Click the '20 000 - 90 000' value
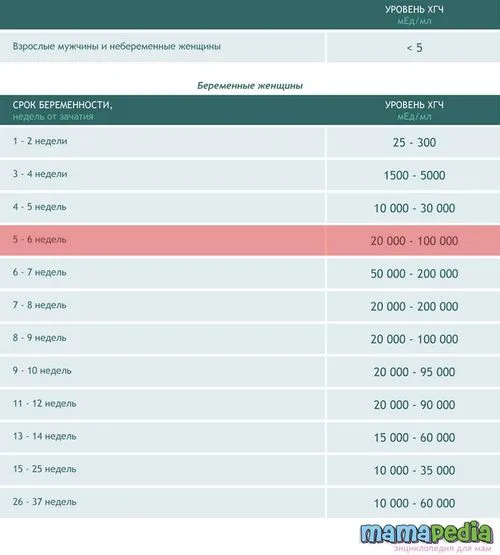 tap(414, 405)
